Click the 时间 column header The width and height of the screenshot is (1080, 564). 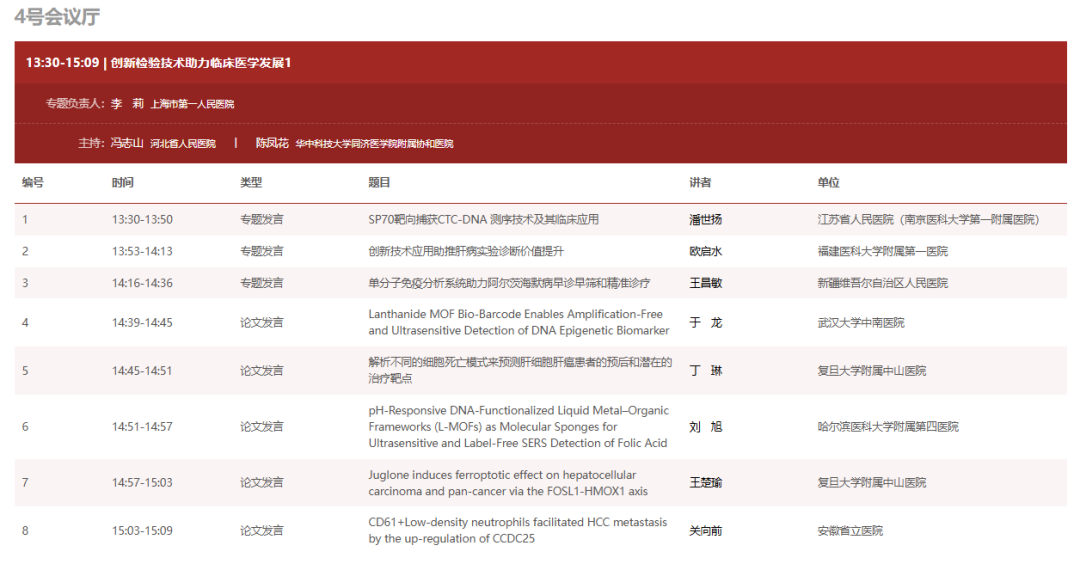(123, 182)
